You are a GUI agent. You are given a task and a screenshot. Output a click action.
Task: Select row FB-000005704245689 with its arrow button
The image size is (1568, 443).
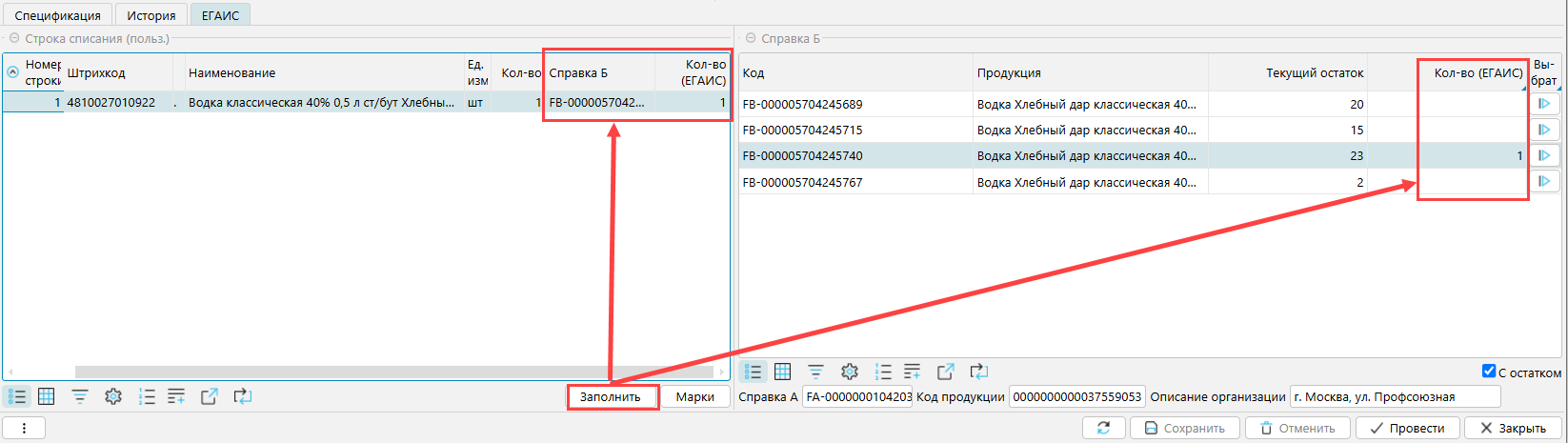click(1544, 104)
